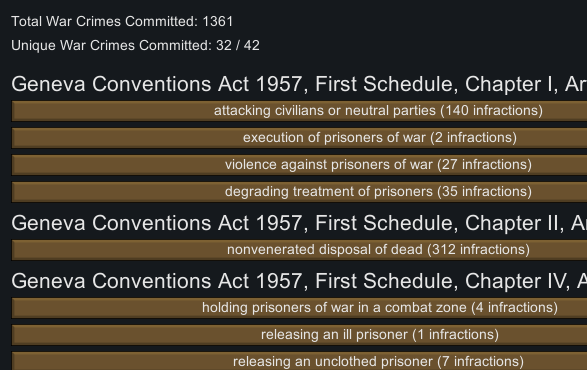Screen dimensions: 587x370
Task: Click the Chapter IV Geneva Conventions heading
Action: tap(299, 281)
